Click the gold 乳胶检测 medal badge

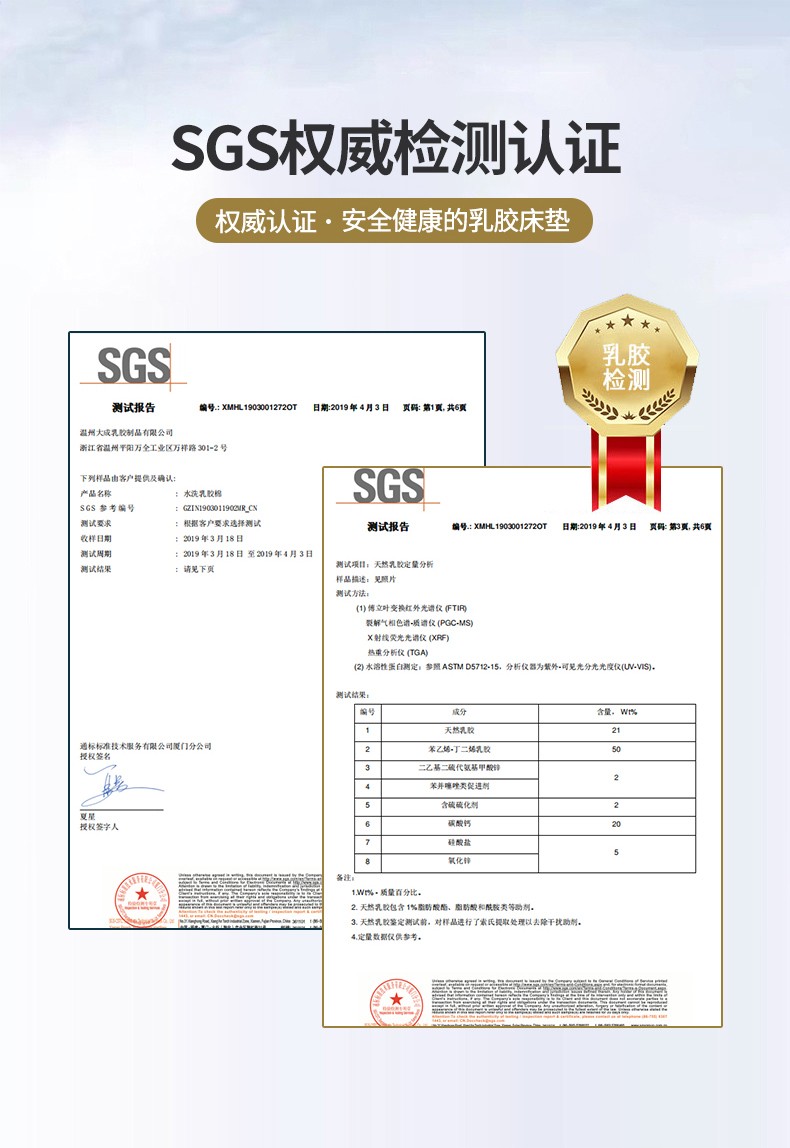click(627, 366)
